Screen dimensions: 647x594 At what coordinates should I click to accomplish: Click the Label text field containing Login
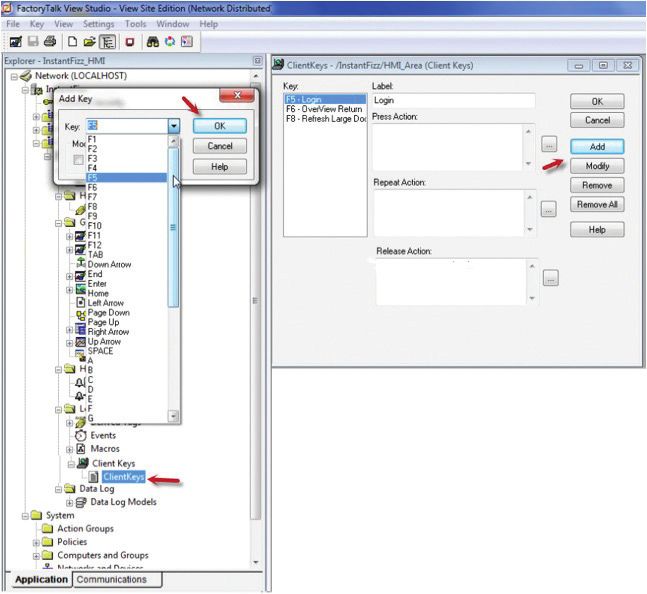coord(453,101)
